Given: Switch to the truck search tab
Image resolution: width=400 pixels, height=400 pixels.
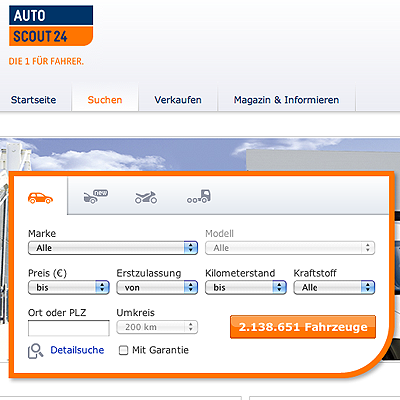Looking at the screenshot, I should coord(199,197).
